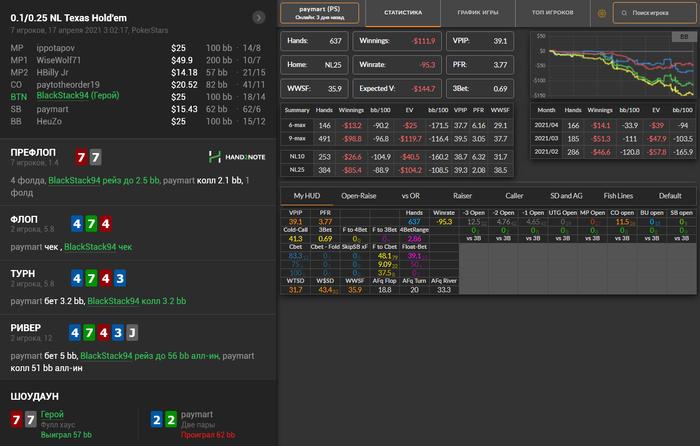This screenshot has width=700, height=446.
Task: Click the HBilly Jr player row
Action: click(138, 72)
